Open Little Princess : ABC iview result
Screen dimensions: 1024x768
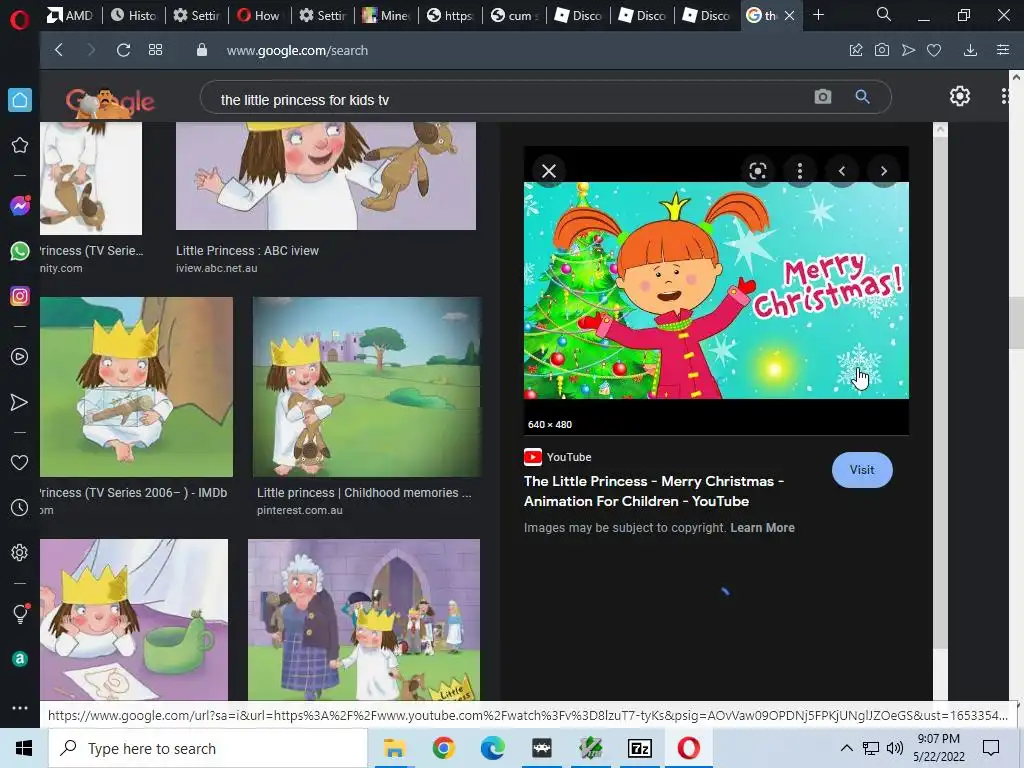247,251
